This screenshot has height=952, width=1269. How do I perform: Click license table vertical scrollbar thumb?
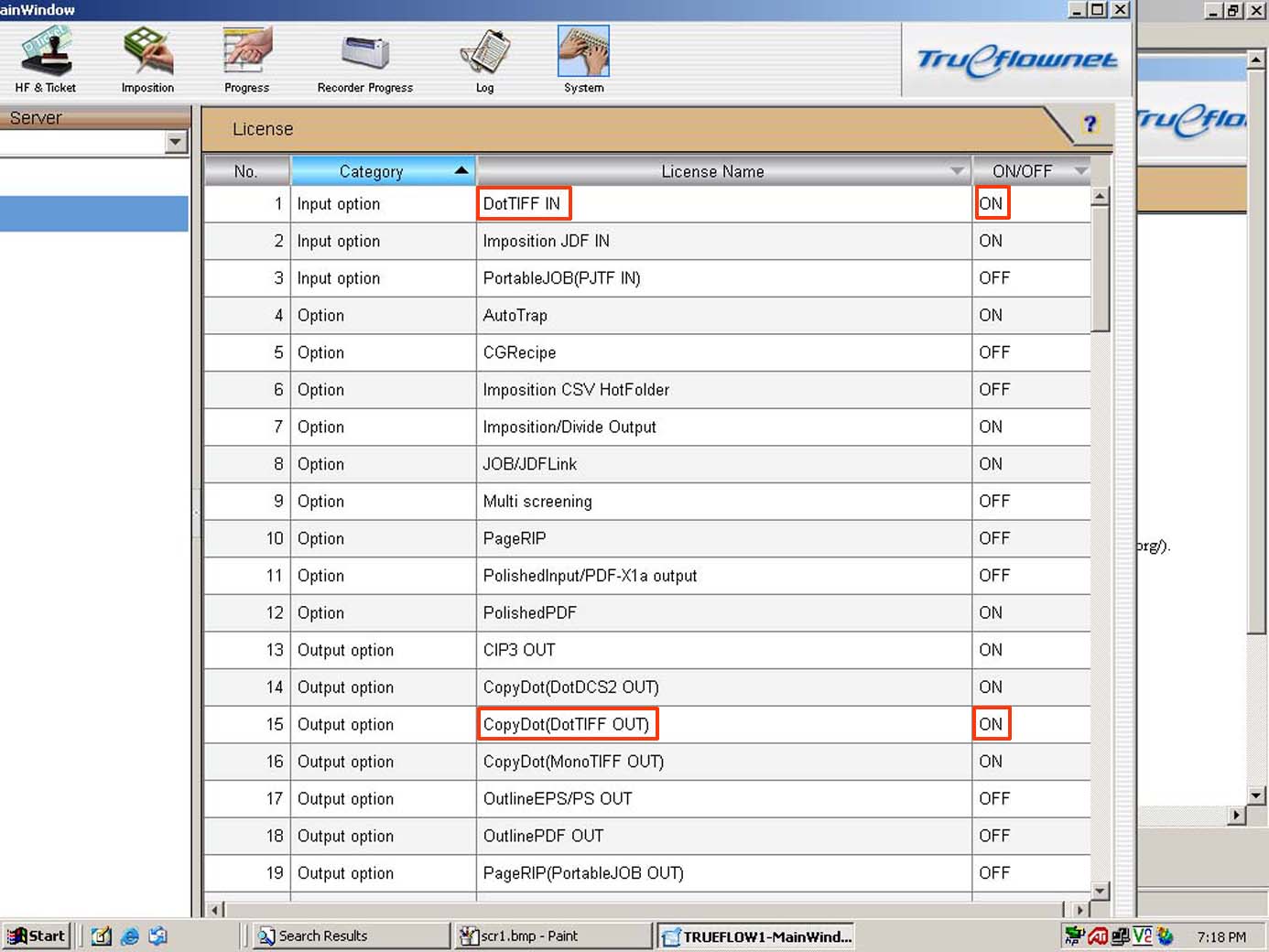point(1101,268)
